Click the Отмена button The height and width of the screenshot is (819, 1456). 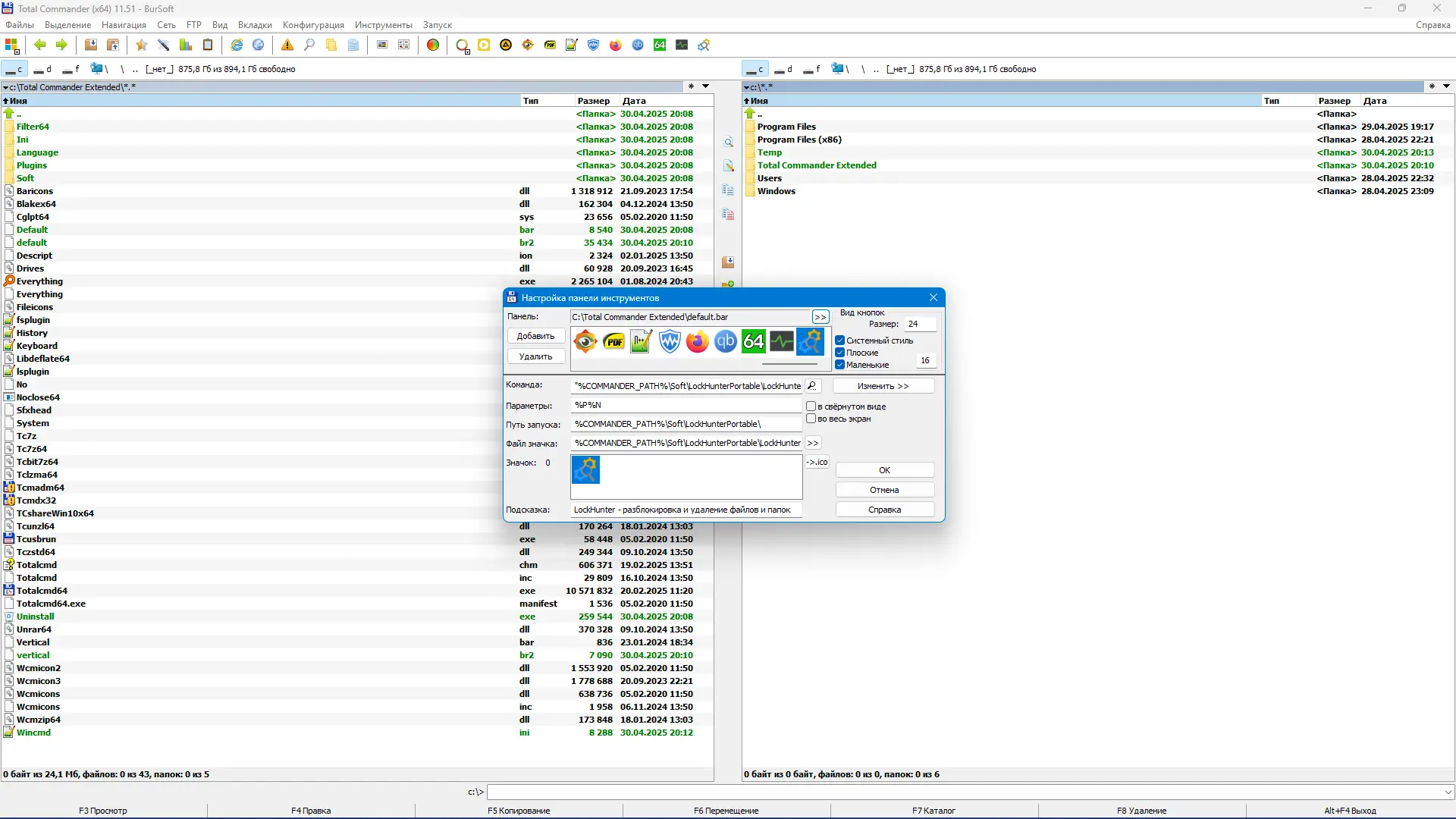coord(884,488)
